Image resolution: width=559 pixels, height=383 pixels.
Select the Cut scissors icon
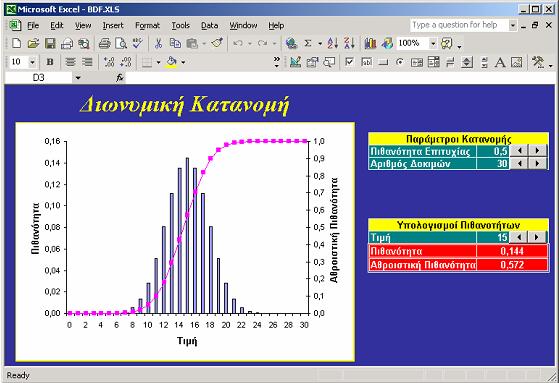[x=158, y=44]
